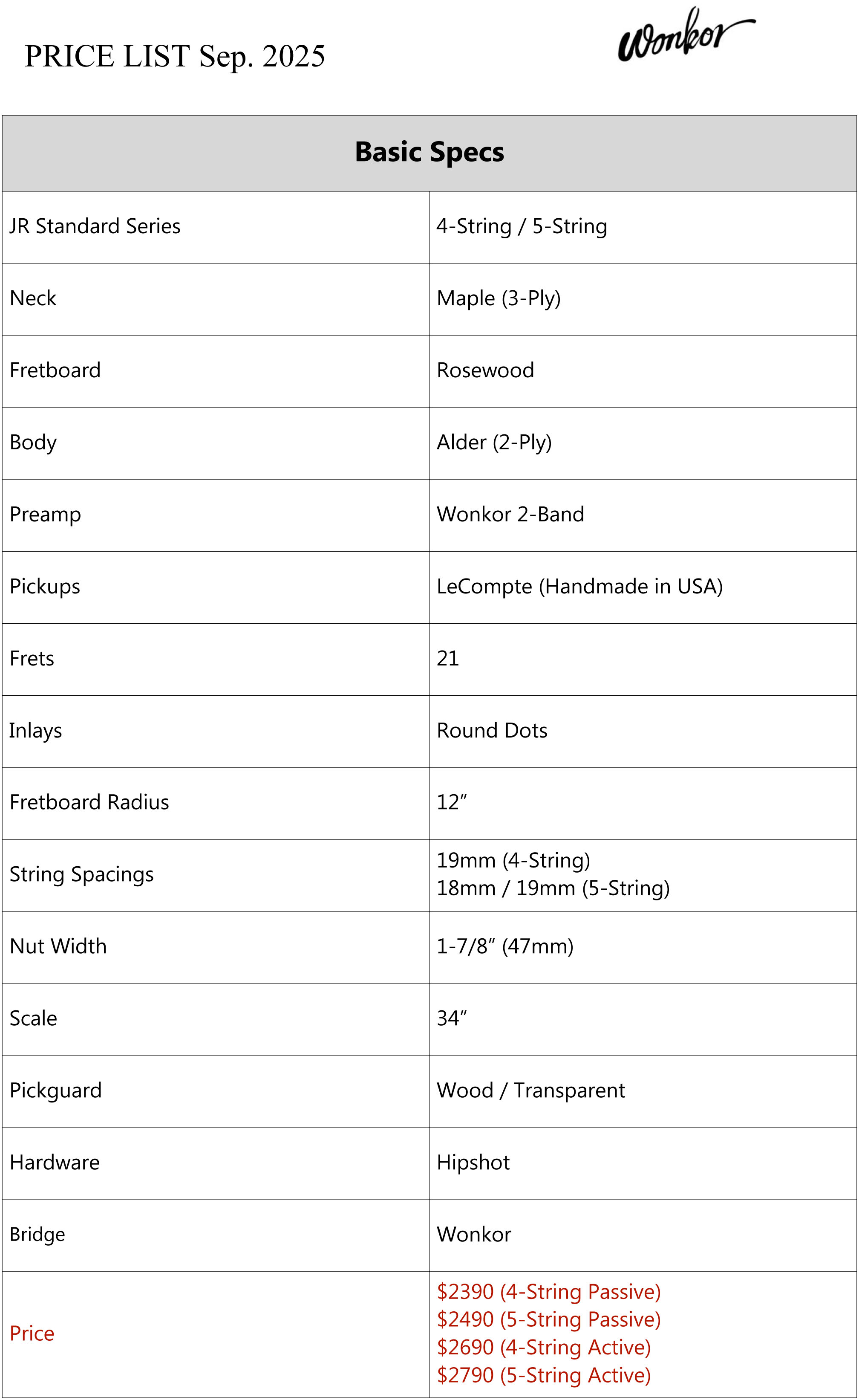Select the Round Dots inlays value

tap(492, 730)
